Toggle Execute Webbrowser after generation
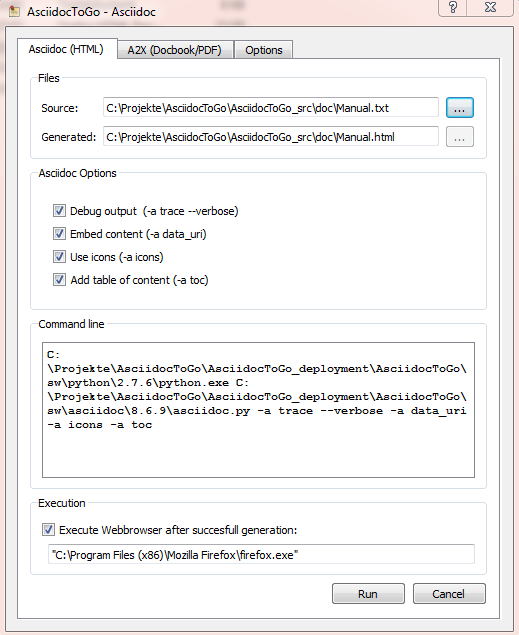 [x=48, y=530]
